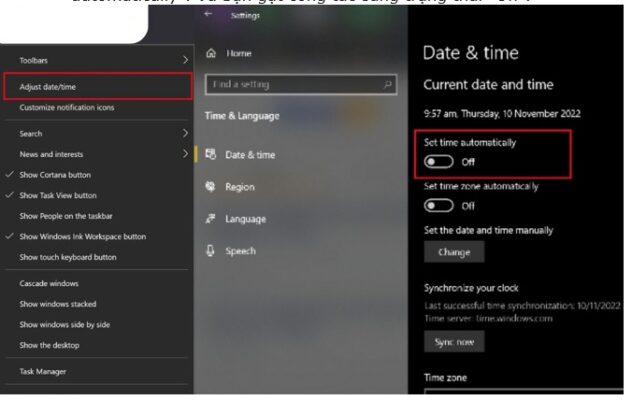Toggle Set time automatically switch

[439, 161]
